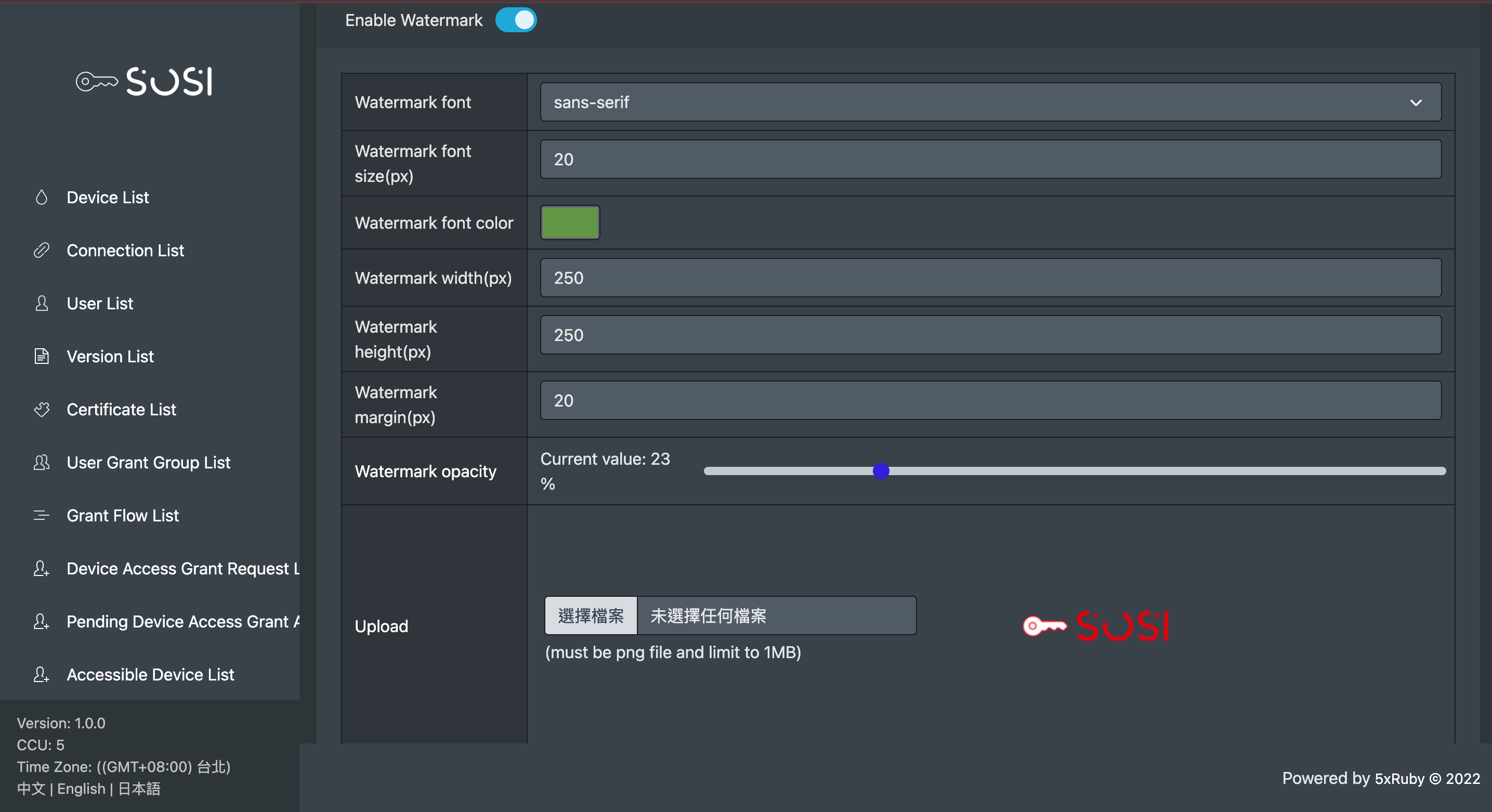The image size is (1492, 812).
Task: Open the green watermark font color swatch
Action: (570, 223)
